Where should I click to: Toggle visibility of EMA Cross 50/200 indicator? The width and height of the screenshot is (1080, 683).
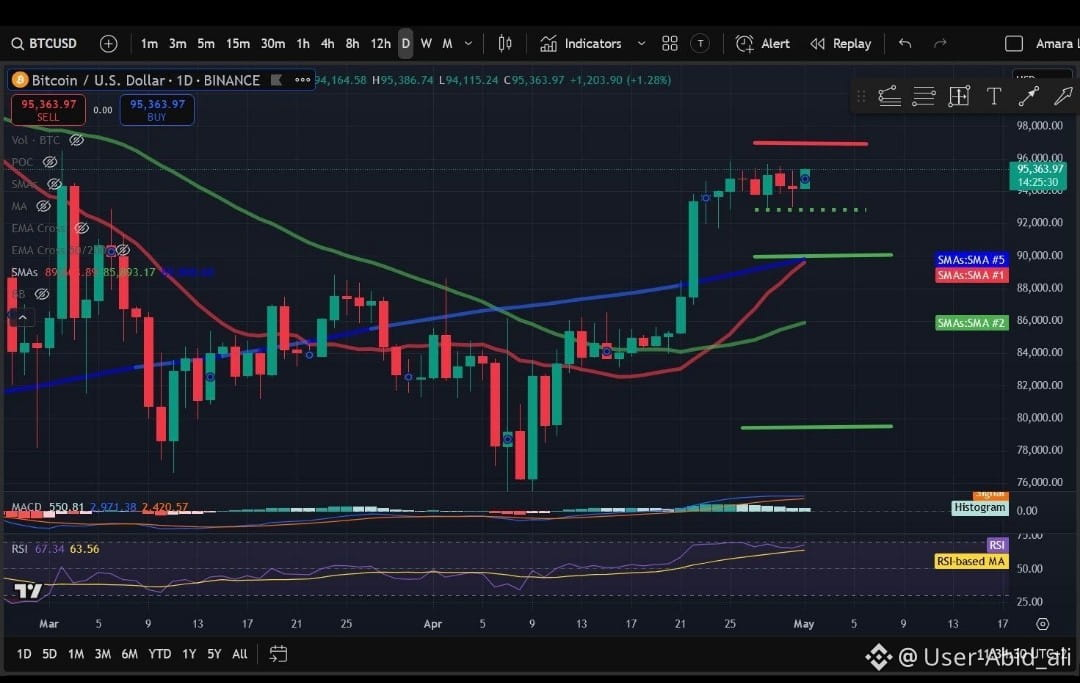[x=123, y=250]
